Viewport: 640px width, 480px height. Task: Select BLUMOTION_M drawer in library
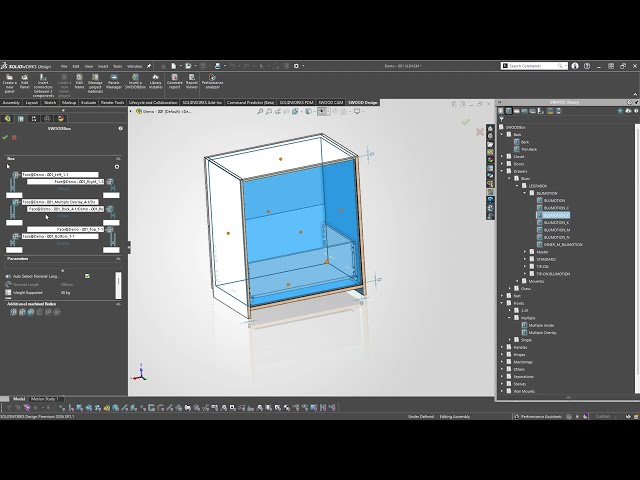pyautogui.click(x=553, y=230)
